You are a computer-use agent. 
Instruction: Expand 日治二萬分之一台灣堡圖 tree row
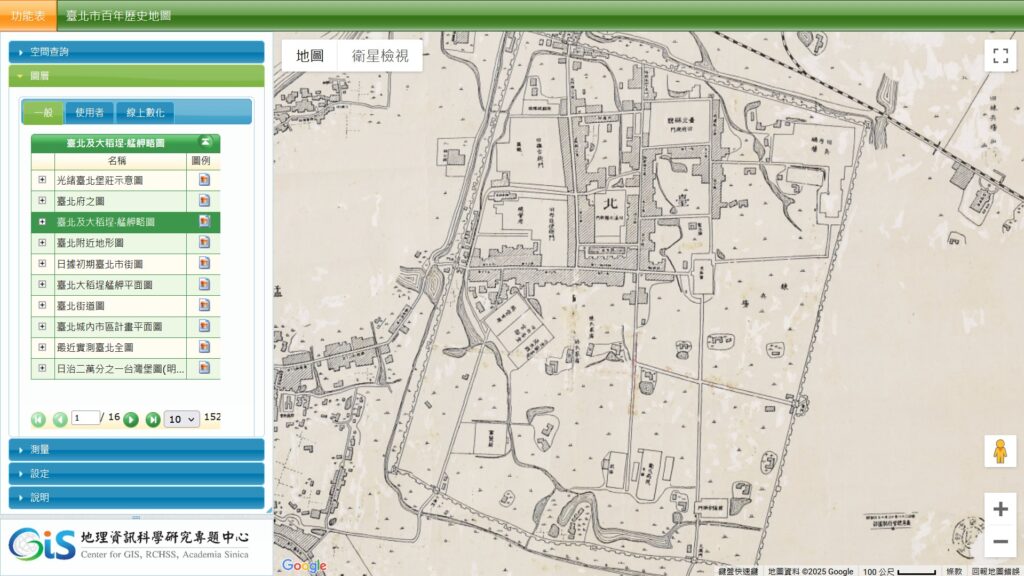point(42,368)
